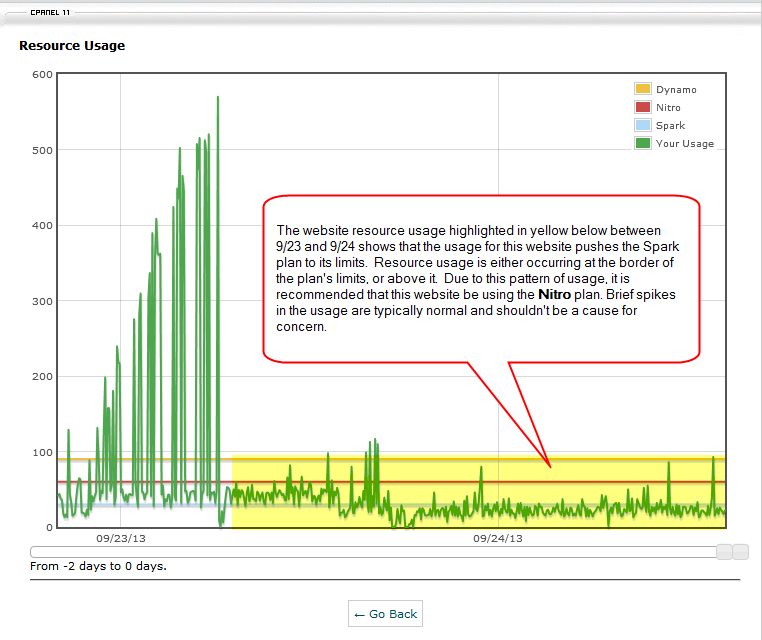Click the green Your Usage legend swatch
Viewport: 762px width, 640px height.
pos(642,144)
